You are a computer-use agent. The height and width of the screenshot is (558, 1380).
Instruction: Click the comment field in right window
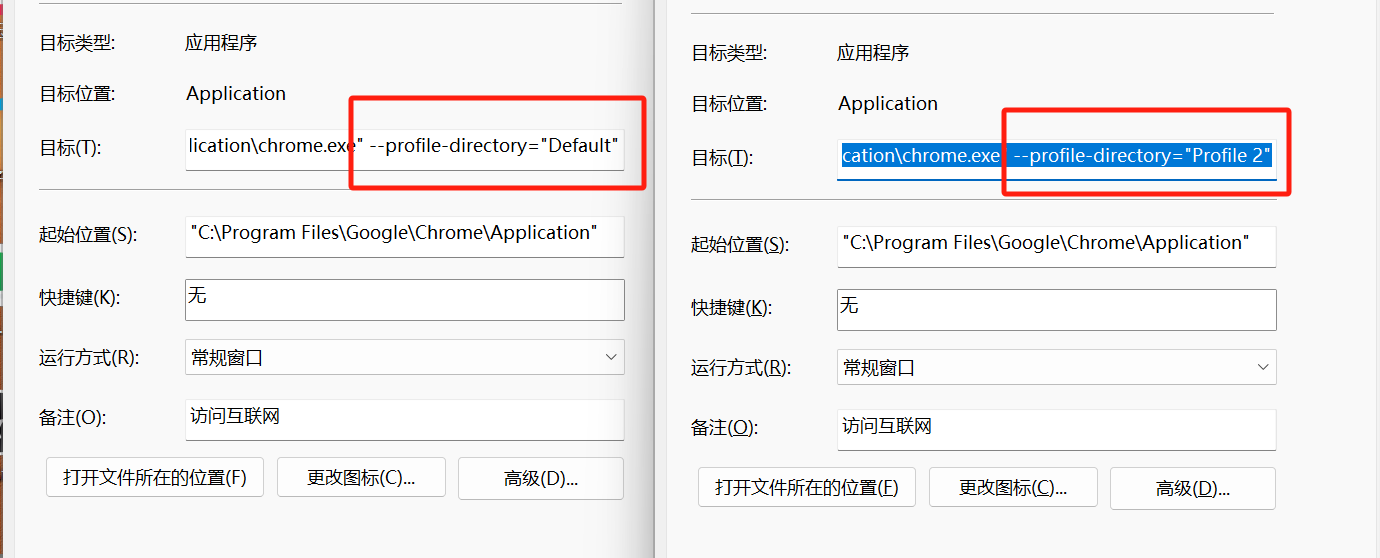tap(1057, 430)
